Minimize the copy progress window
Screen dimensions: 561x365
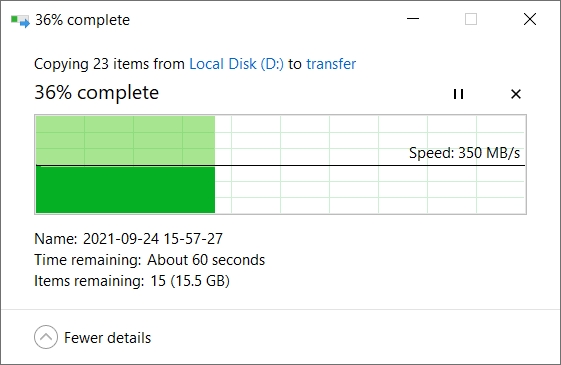[413, 19]
